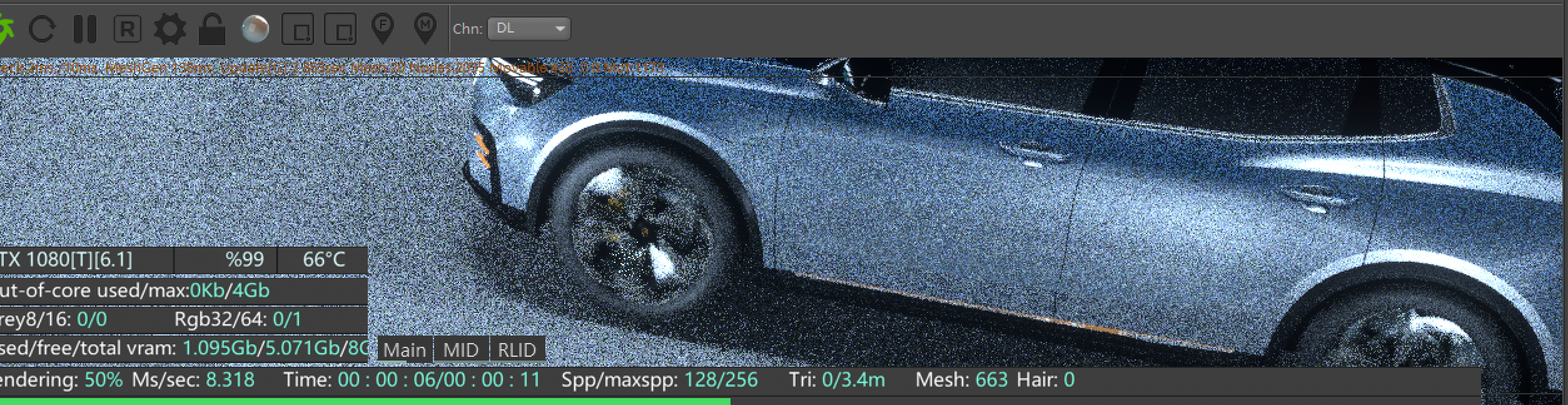This screenshot has height=405, width=1568.
Task: Click the GPU temperature 66°C readout
Action: tap(323, 260)
